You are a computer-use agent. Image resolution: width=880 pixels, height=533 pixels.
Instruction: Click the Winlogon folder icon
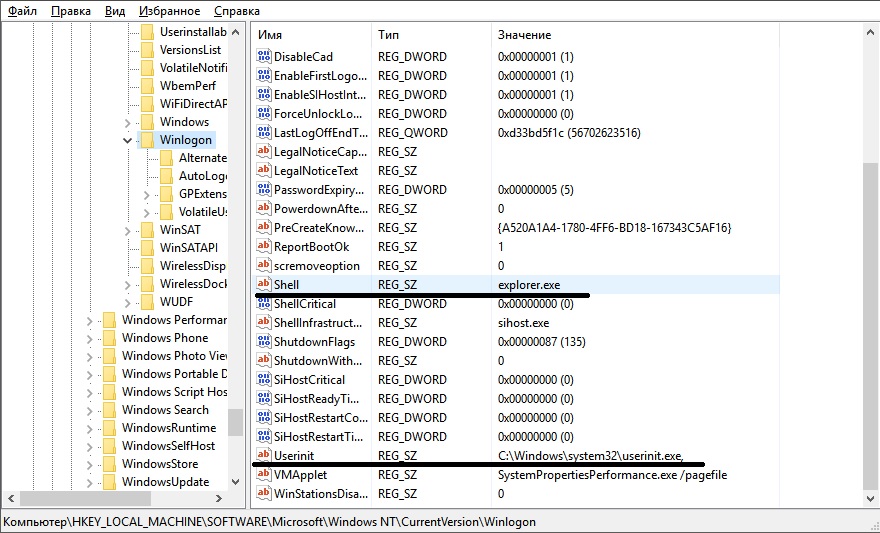(x=148, y=140)
